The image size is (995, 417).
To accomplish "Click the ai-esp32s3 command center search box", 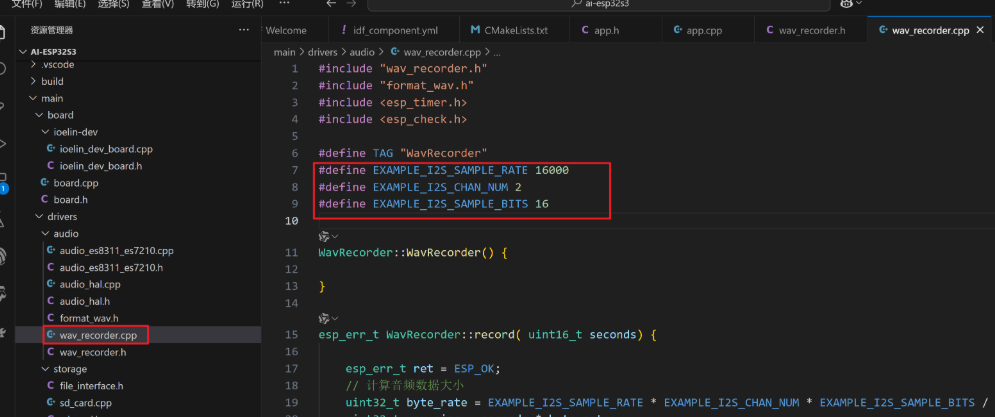I will coord(598,4).
